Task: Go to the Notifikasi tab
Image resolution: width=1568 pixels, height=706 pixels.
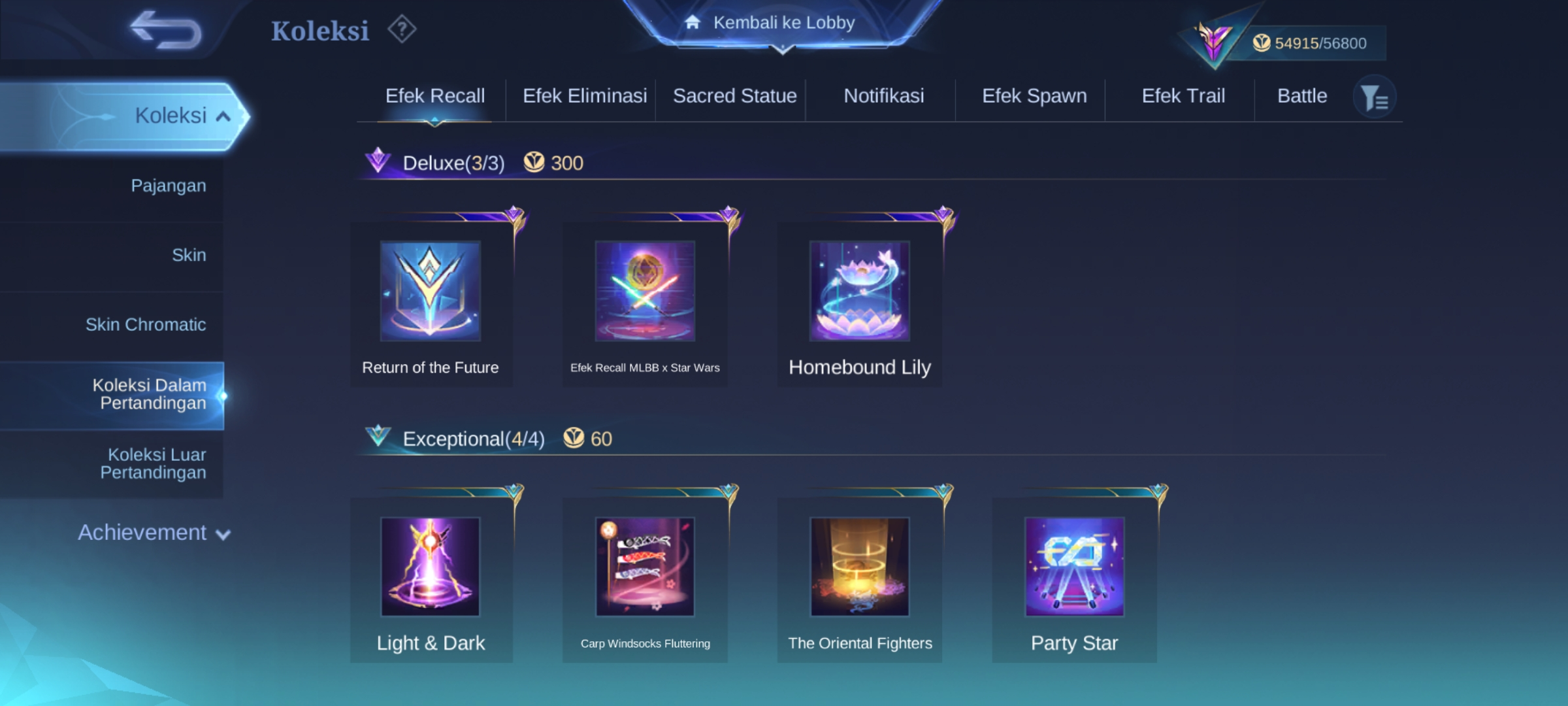Action: [x=884, y=96]
